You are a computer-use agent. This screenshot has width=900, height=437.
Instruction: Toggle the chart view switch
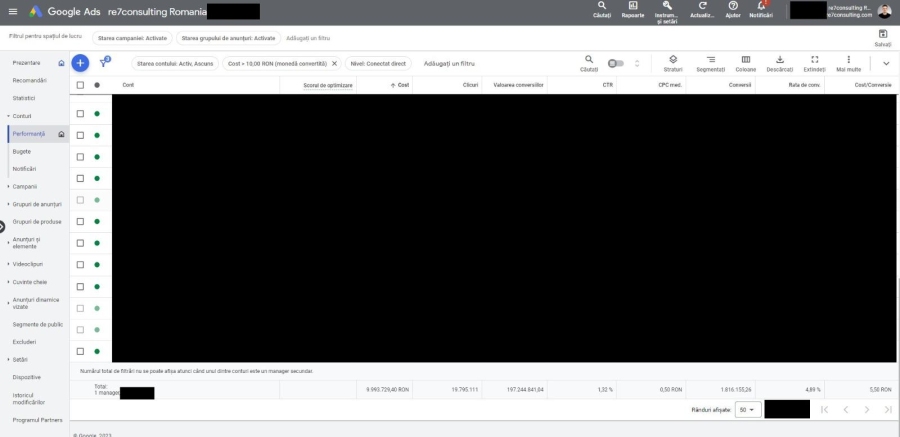point(616,63)
